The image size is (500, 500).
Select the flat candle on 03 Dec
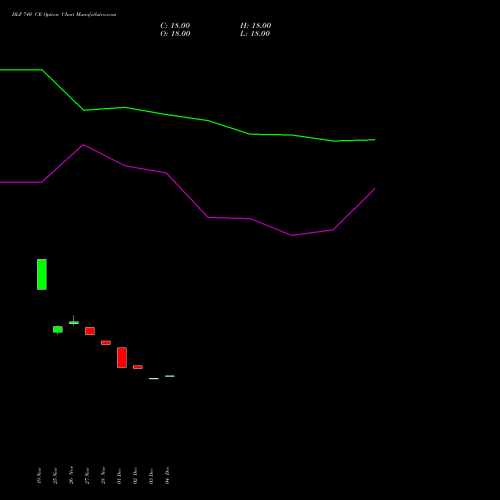point(154,378)
